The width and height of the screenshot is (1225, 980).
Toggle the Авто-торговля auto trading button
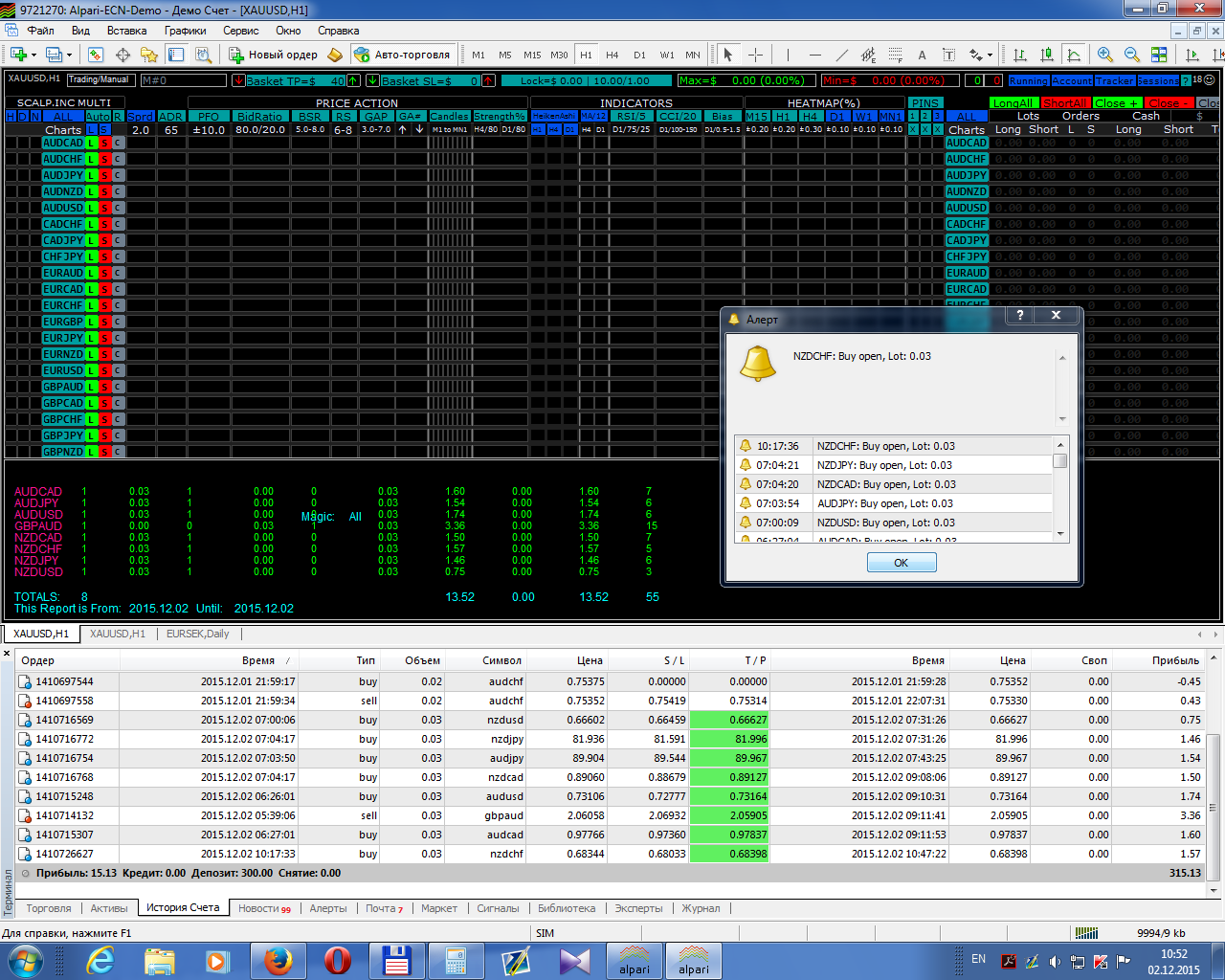[402, 55]
